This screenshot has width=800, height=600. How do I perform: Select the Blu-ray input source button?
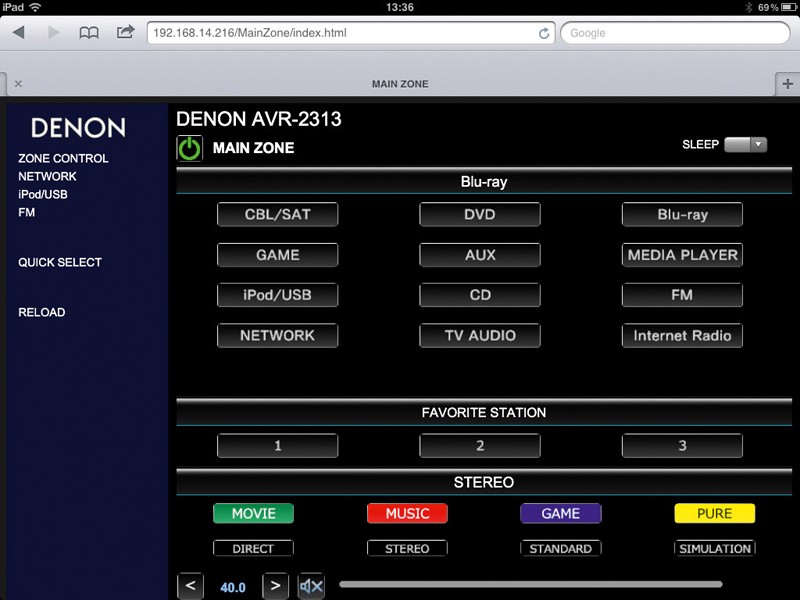(x=682, y=214)
